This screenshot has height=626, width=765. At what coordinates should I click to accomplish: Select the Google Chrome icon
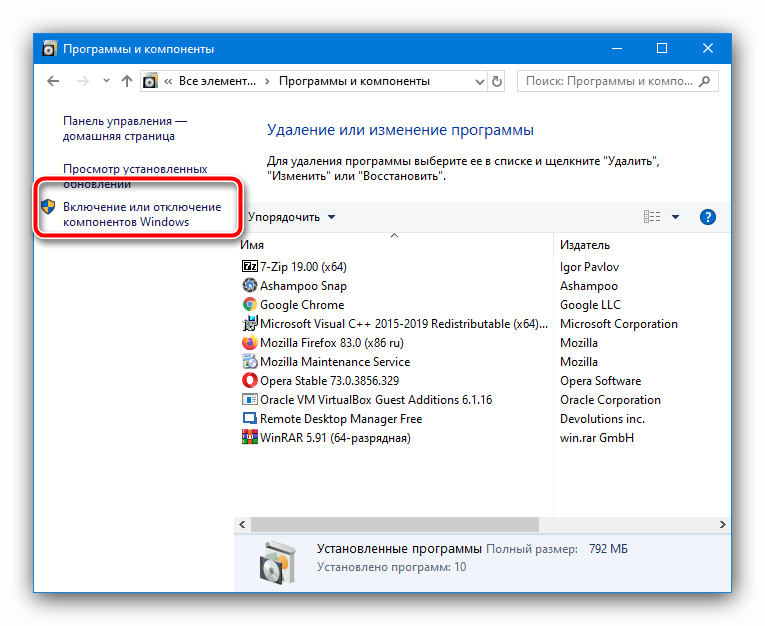point(249,304)
